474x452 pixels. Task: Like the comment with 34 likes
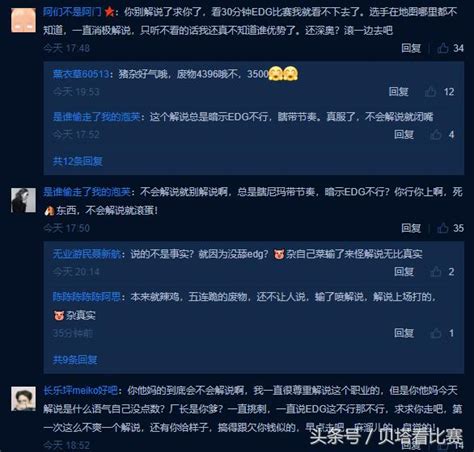443,48
